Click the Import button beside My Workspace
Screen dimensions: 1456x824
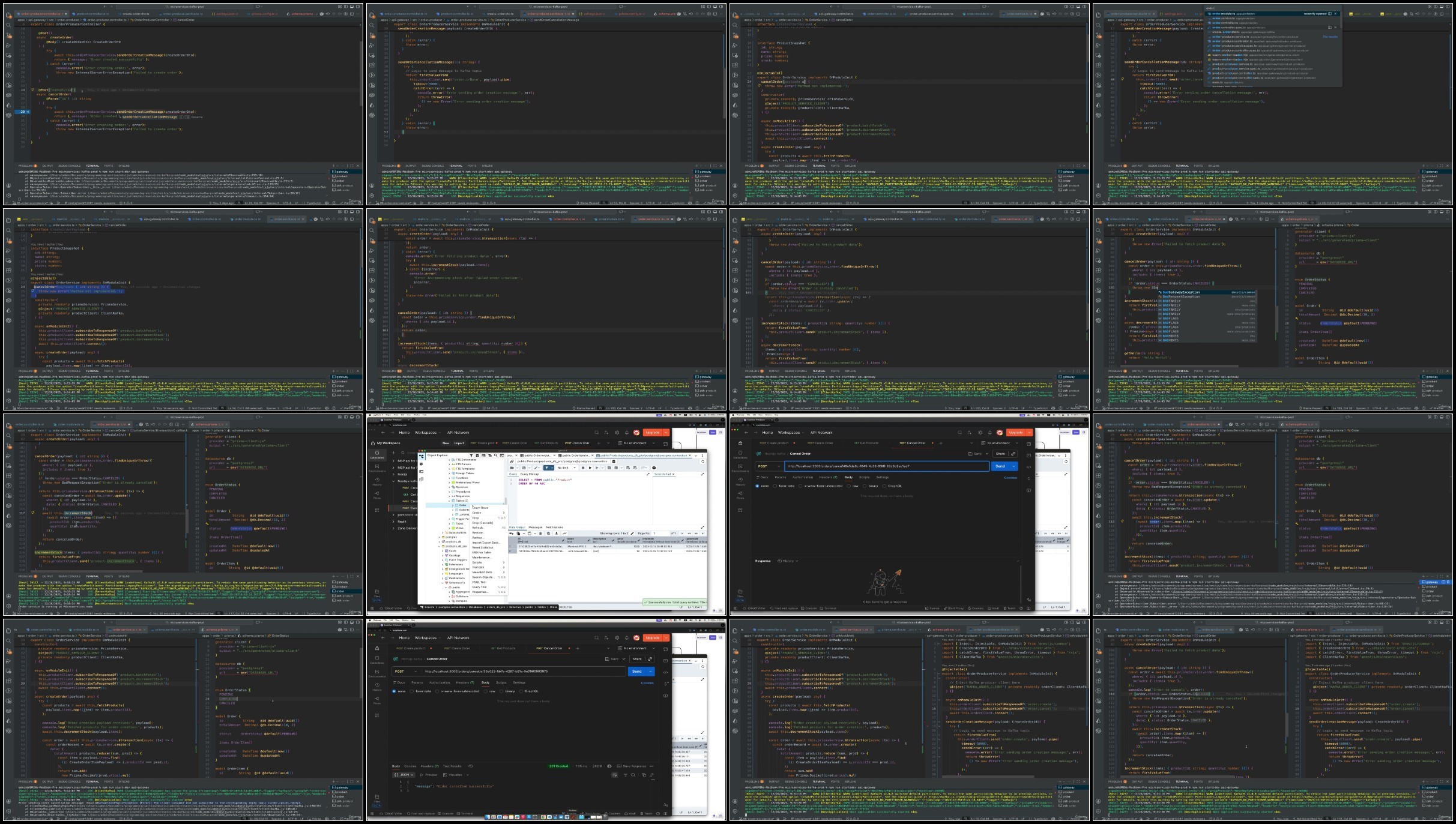459,443
